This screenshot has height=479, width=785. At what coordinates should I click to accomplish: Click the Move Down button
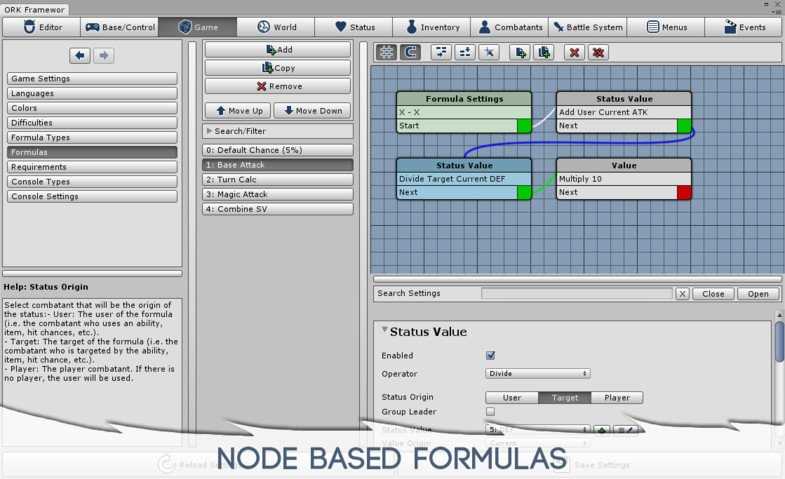[x=312, y=111]
